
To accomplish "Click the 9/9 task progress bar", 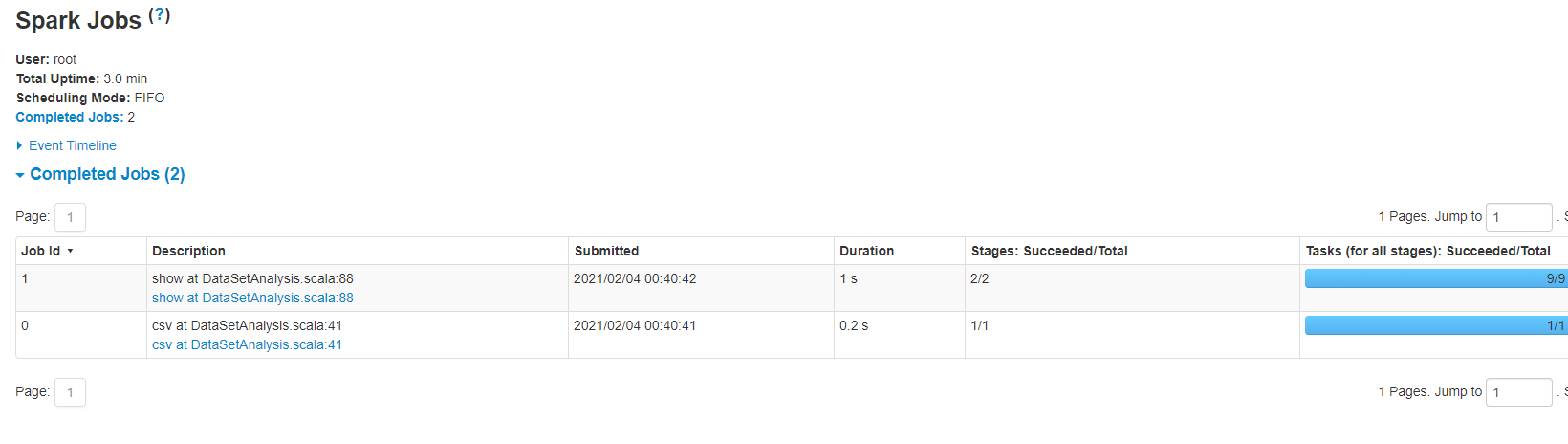I will click(x=1434, y=278).
